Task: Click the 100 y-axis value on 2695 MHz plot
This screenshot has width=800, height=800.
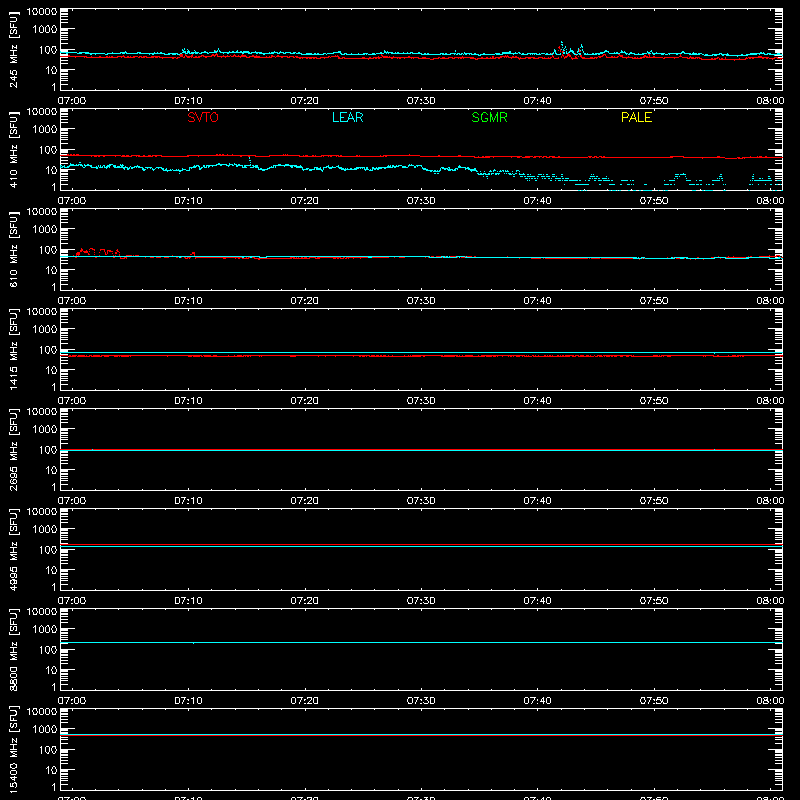Action: tap(48, 450)
